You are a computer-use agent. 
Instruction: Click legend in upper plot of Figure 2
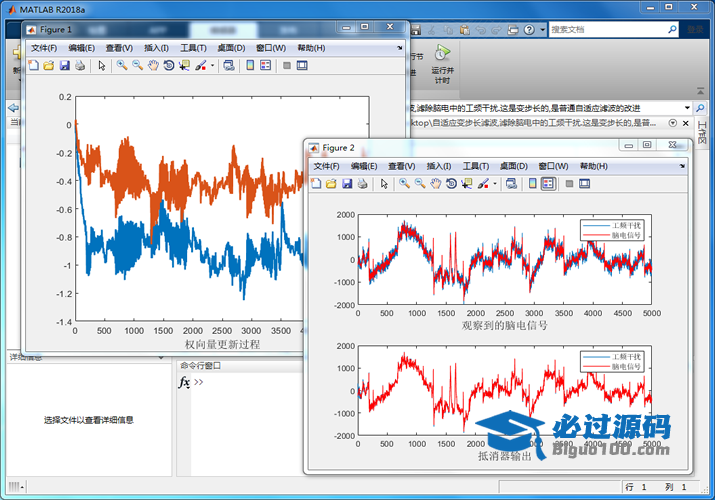(612, 230)
